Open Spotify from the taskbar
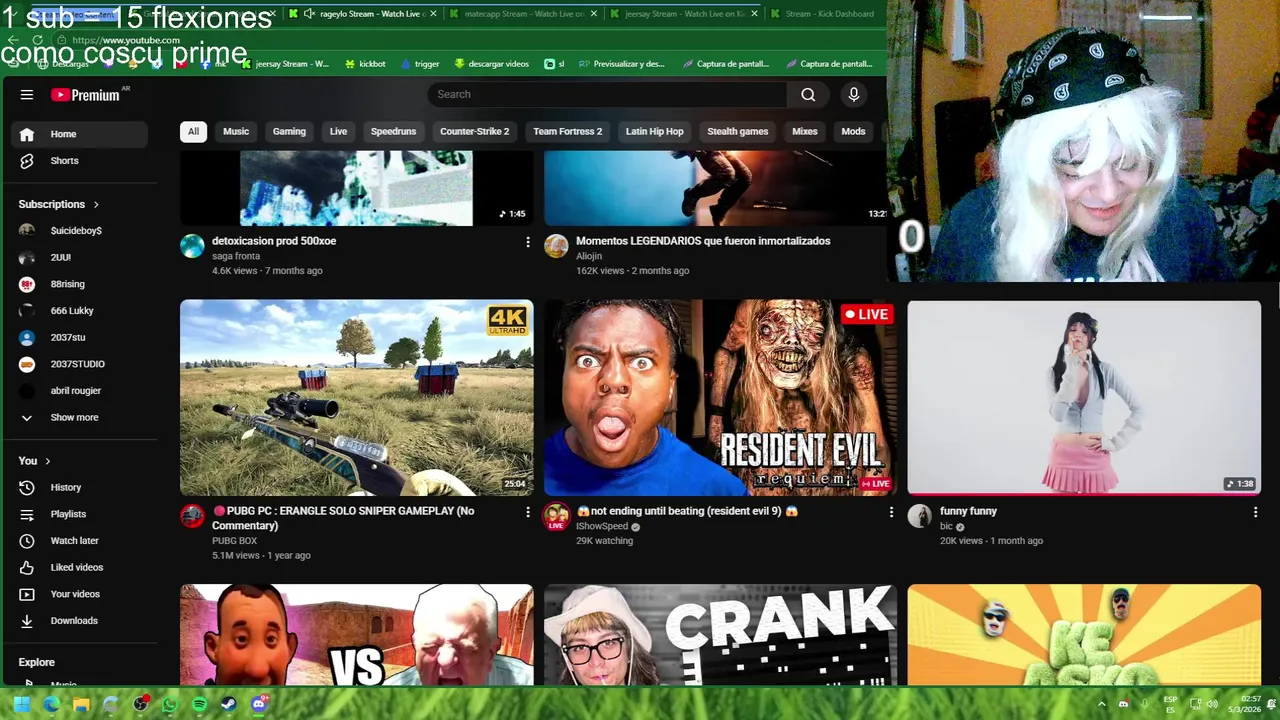 point(199,704)
